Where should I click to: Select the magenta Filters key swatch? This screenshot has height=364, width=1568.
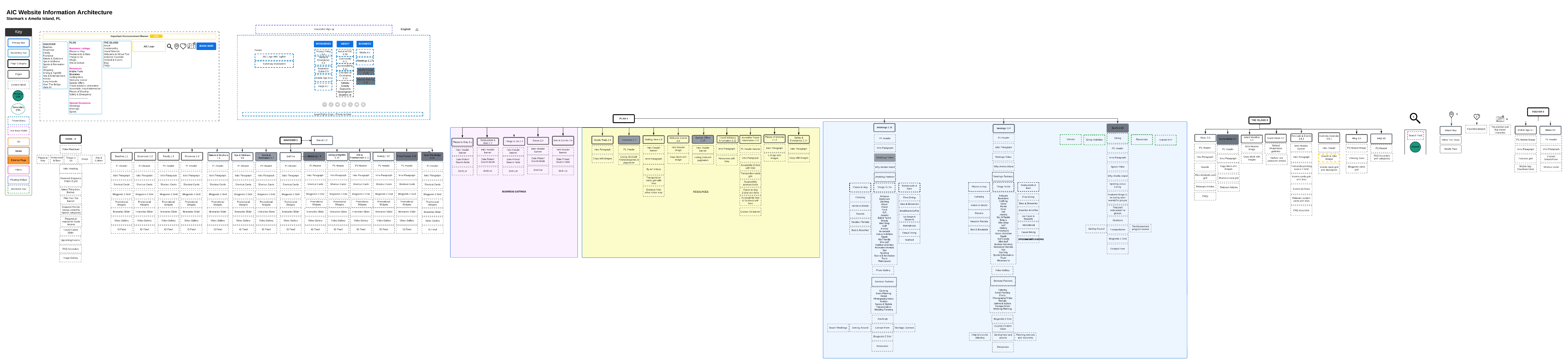click(x=18, y=170)
